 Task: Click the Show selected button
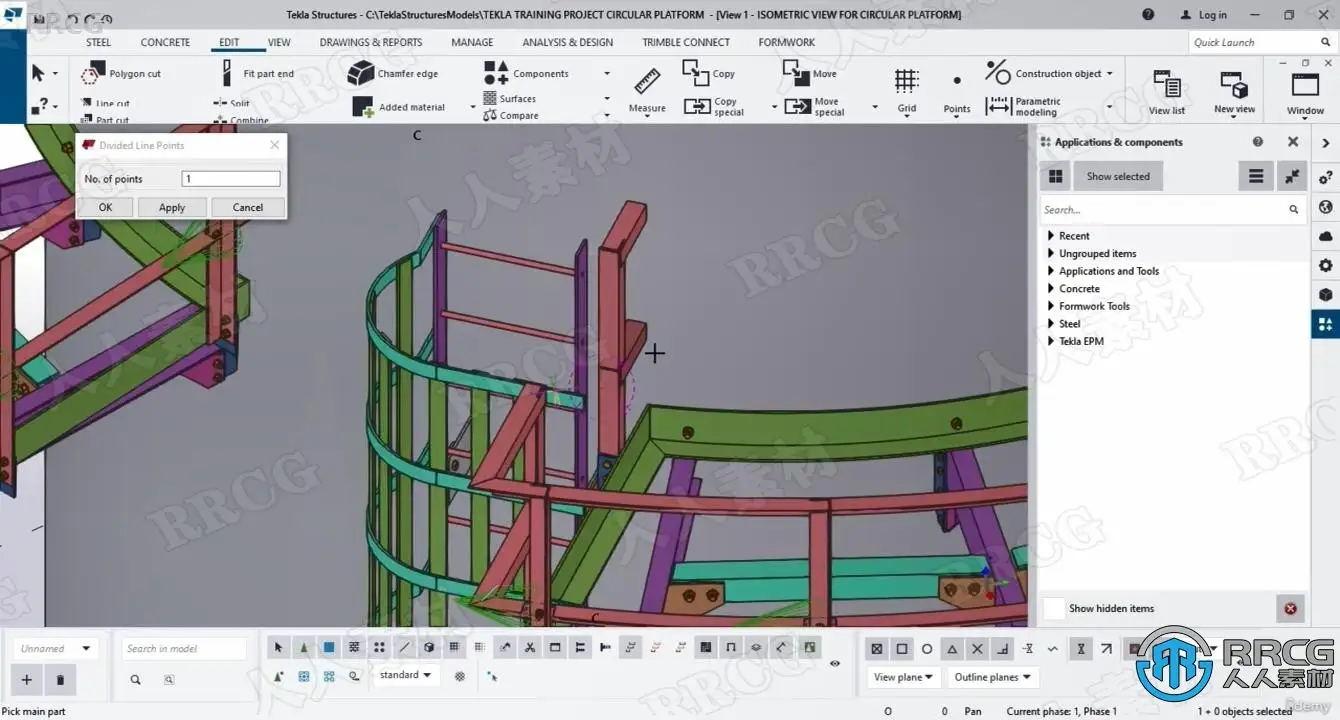1118,177
